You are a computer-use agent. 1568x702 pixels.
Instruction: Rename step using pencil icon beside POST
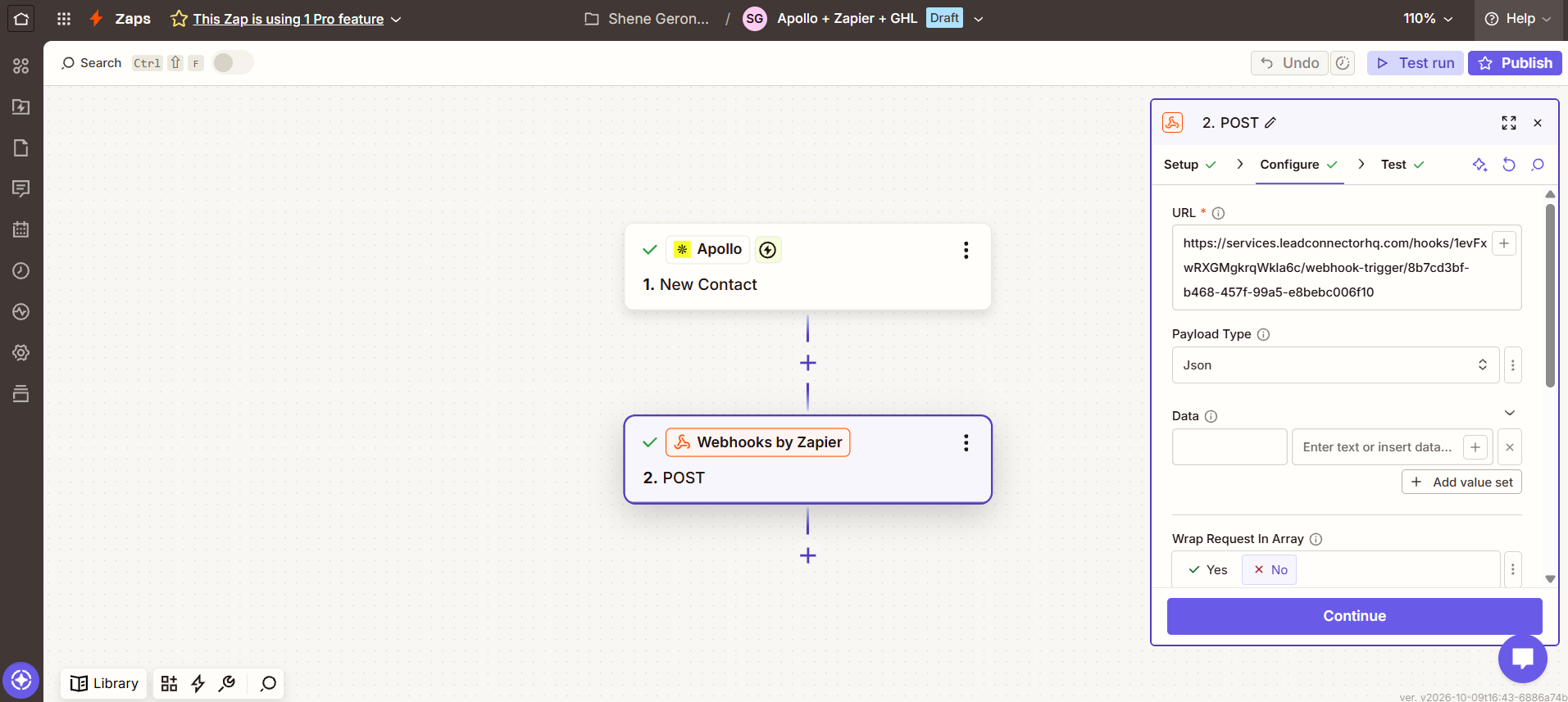[1270, 123]
